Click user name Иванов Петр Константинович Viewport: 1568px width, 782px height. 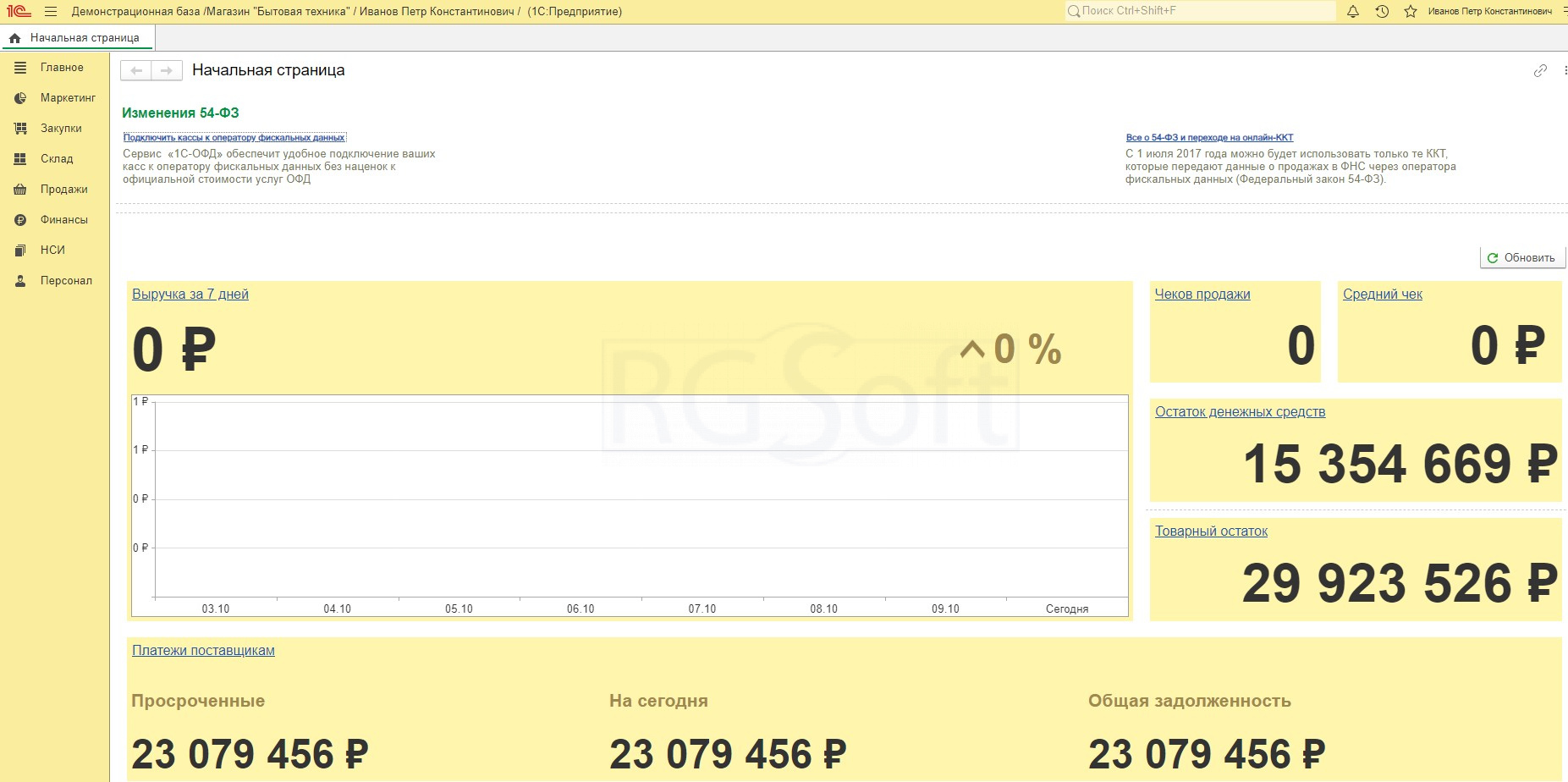click(x=1489, y=12)
